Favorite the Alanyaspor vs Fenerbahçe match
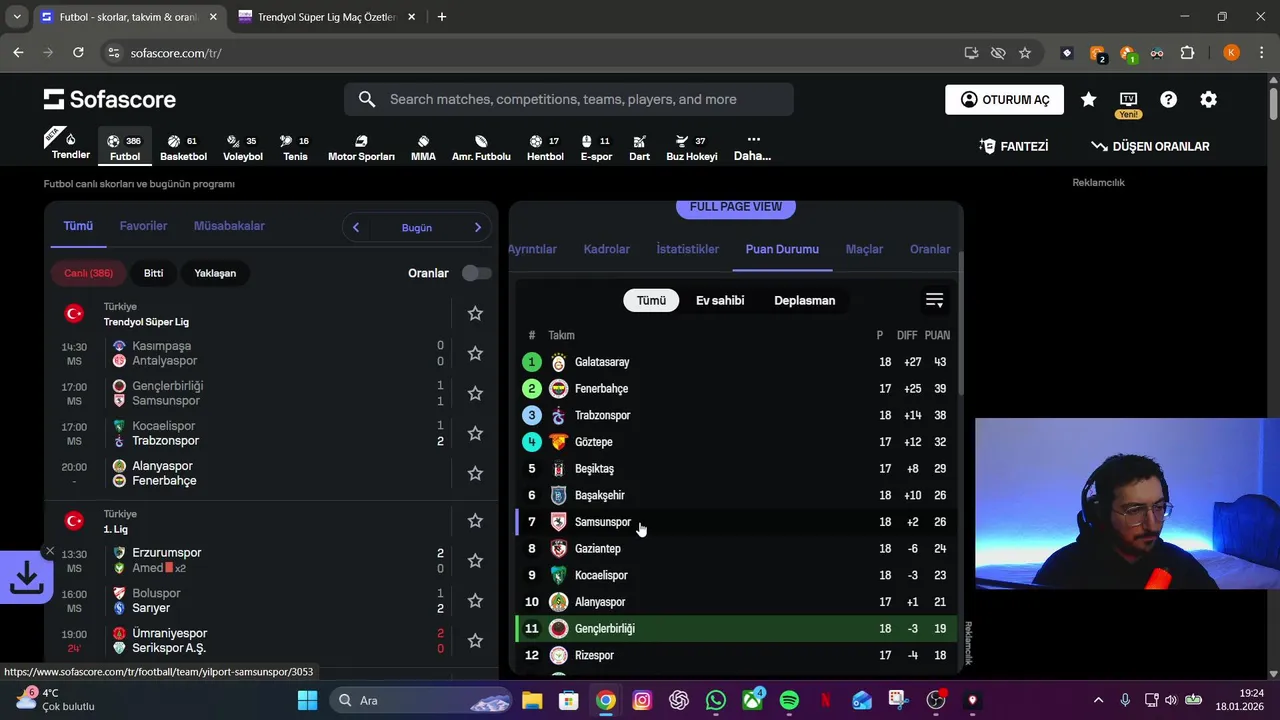1280x720 pixels. coord(475,473)
